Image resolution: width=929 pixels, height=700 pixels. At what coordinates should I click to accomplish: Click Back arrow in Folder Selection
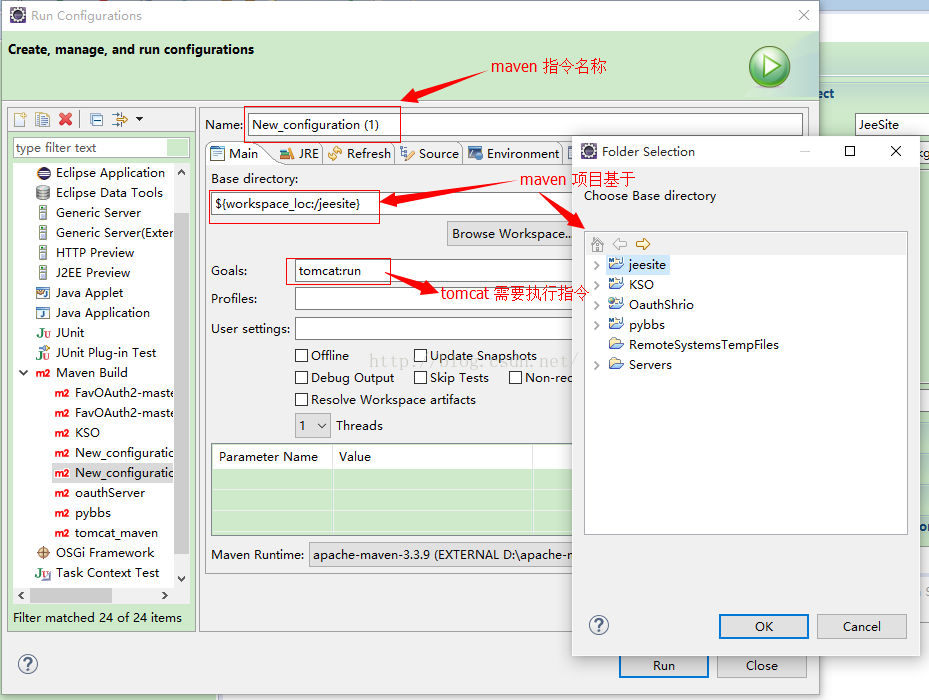pos(620,244)
